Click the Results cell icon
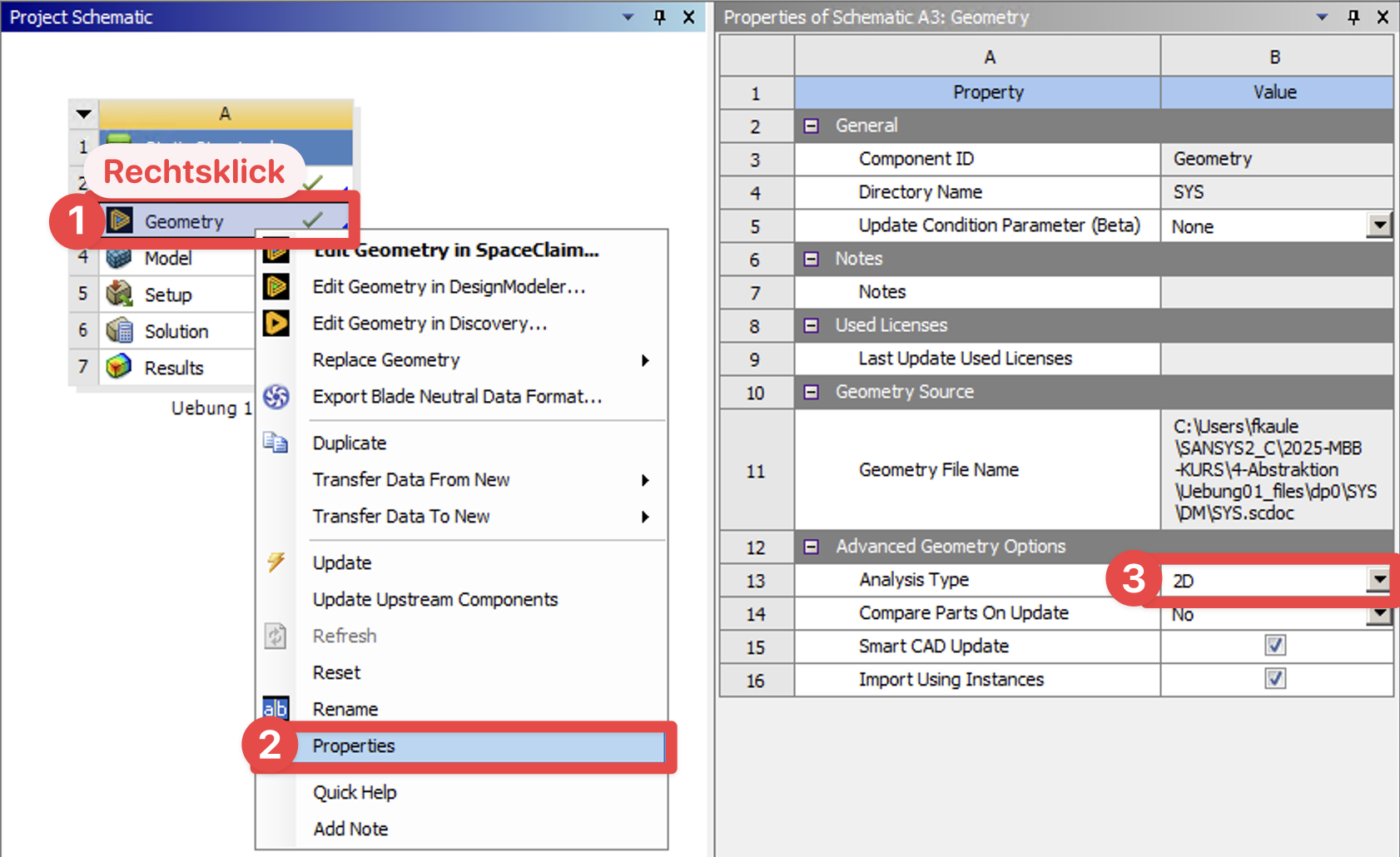 tap(119, 367)
